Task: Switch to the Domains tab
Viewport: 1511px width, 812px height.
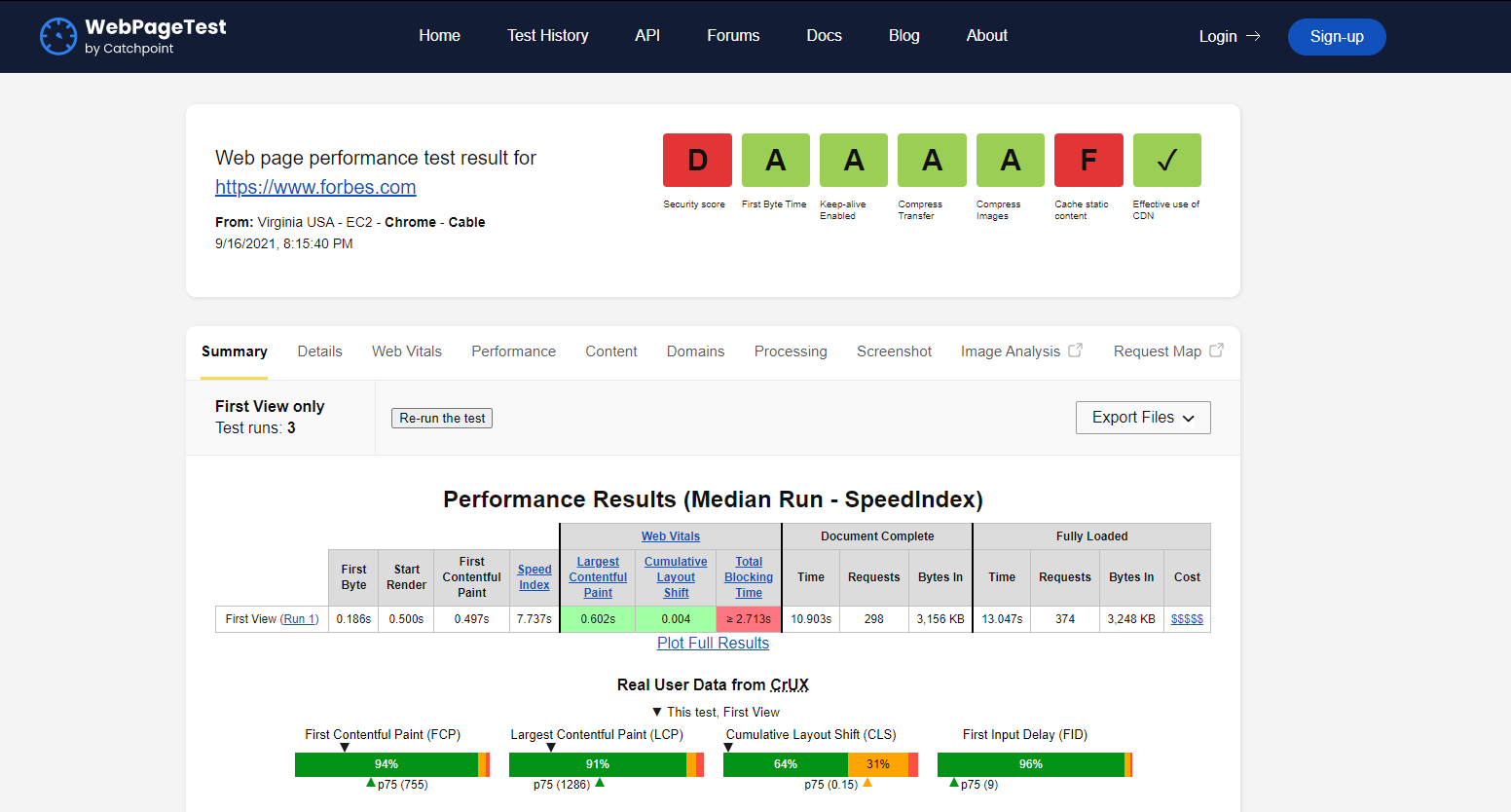Action: (x=695, y=351)
